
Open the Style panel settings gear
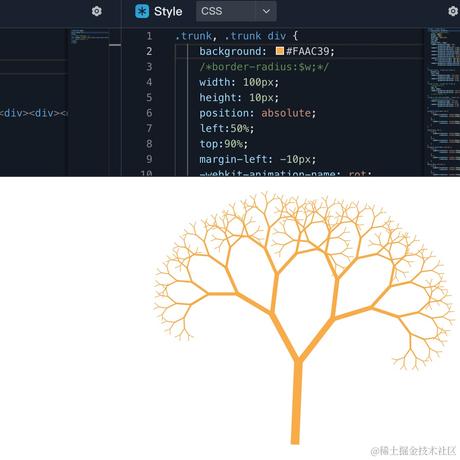(x=453, y=11)
